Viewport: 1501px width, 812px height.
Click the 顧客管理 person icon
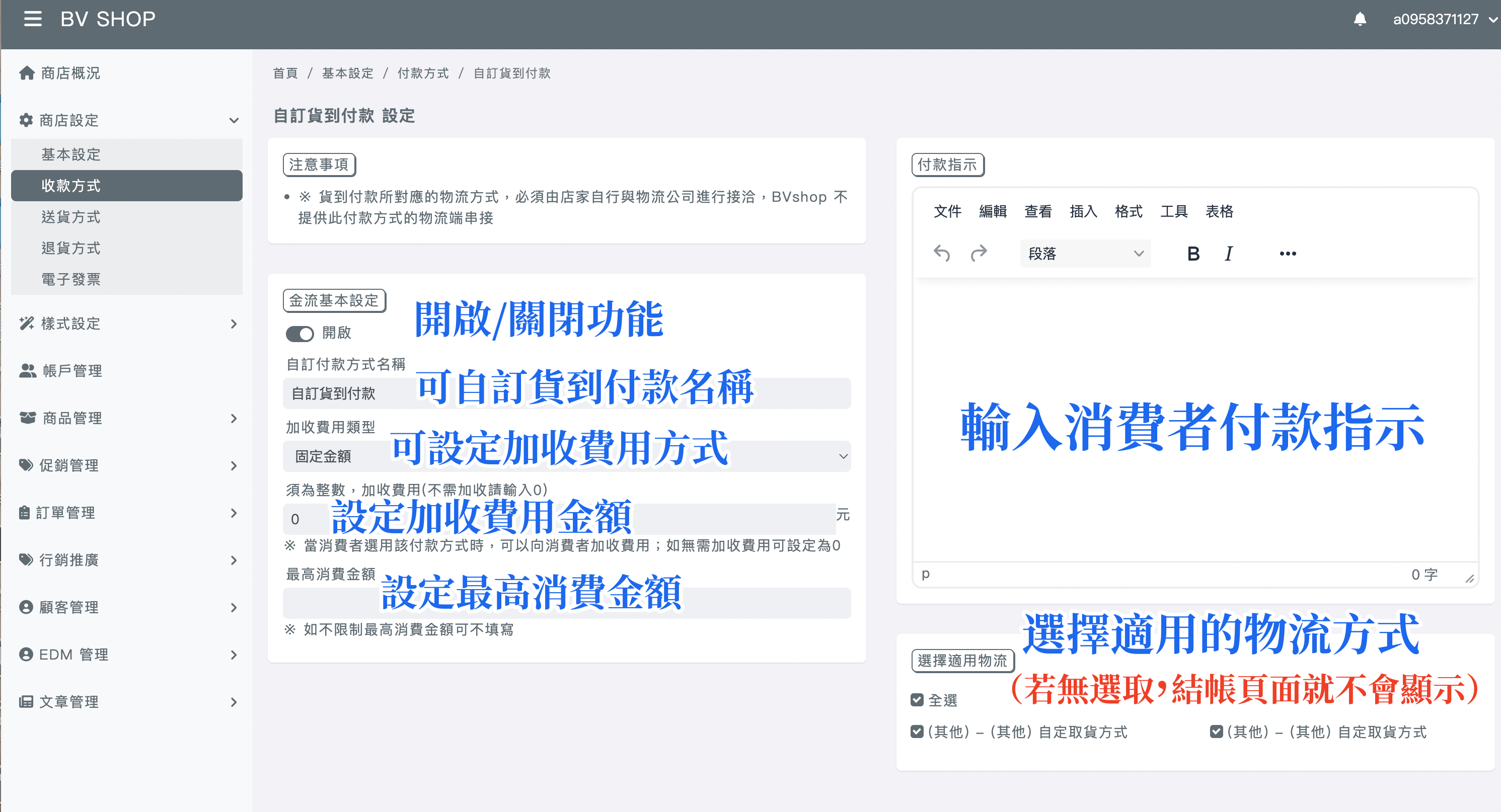point(26,607)
